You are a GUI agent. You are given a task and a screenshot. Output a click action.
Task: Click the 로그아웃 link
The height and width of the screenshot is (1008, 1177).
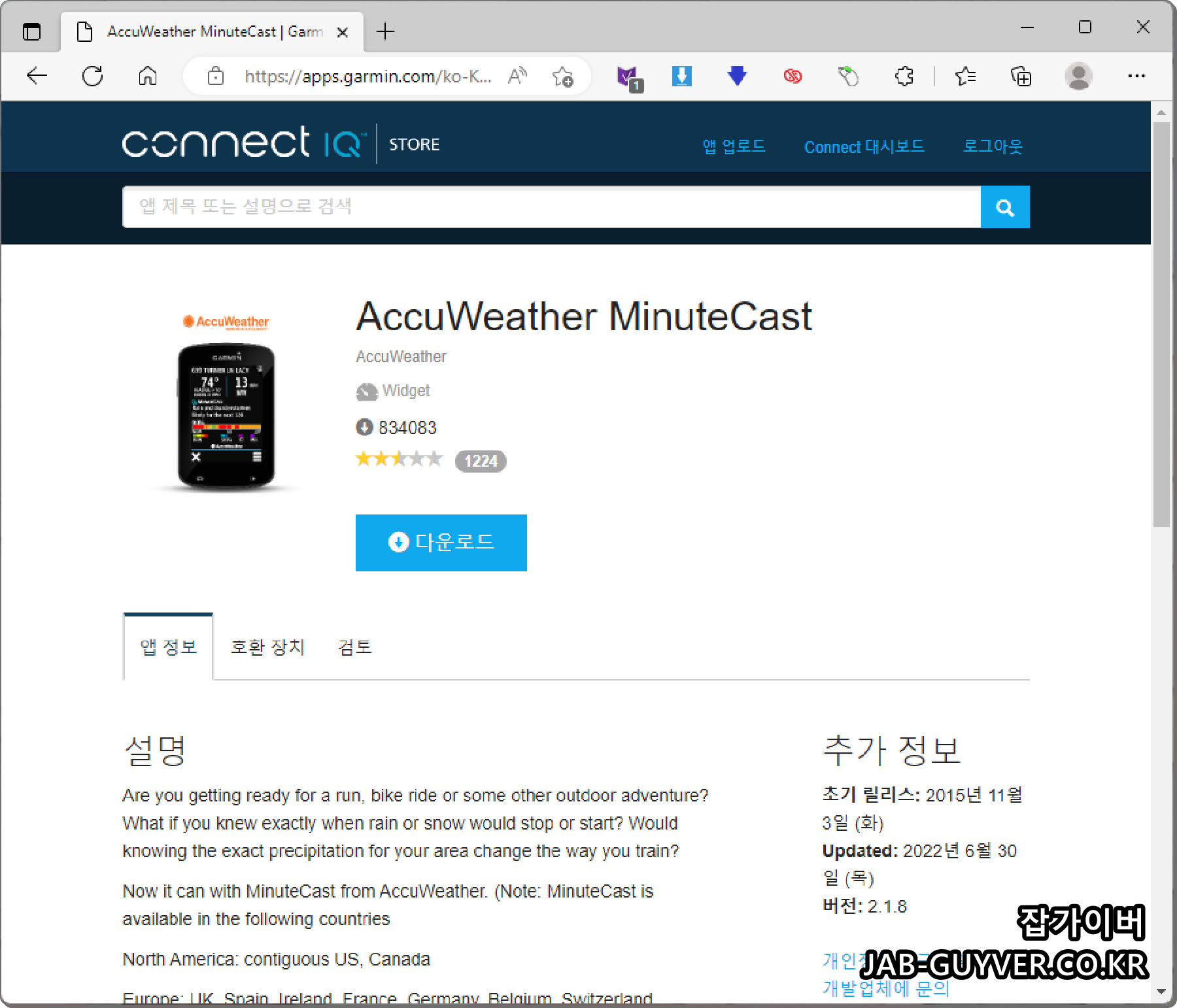click(x=993, y=146)
